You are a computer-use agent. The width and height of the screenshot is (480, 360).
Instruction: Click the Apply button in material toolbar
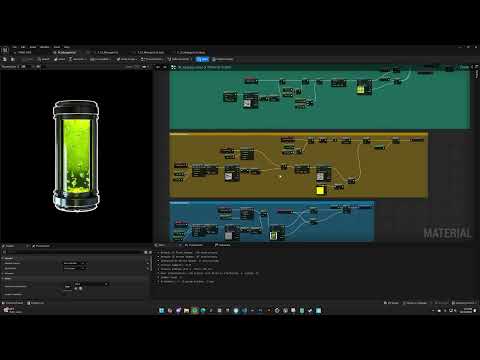27,59
